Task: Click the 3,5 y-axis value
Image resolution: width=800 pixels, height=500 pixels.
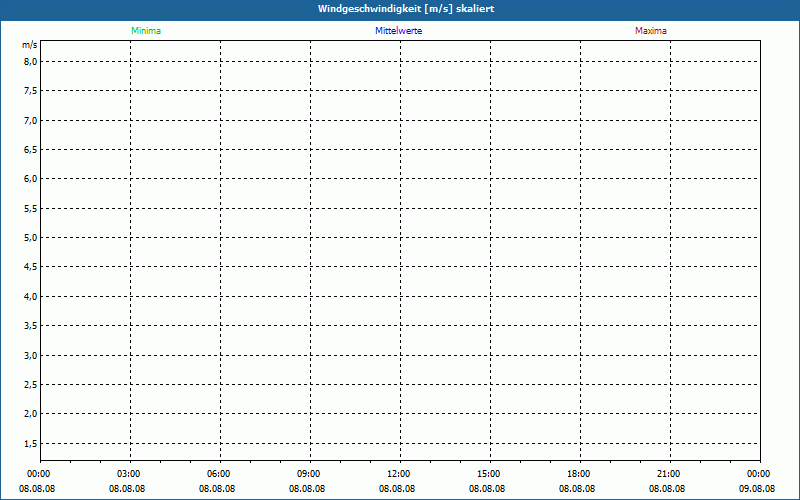Action: (31, 326)
